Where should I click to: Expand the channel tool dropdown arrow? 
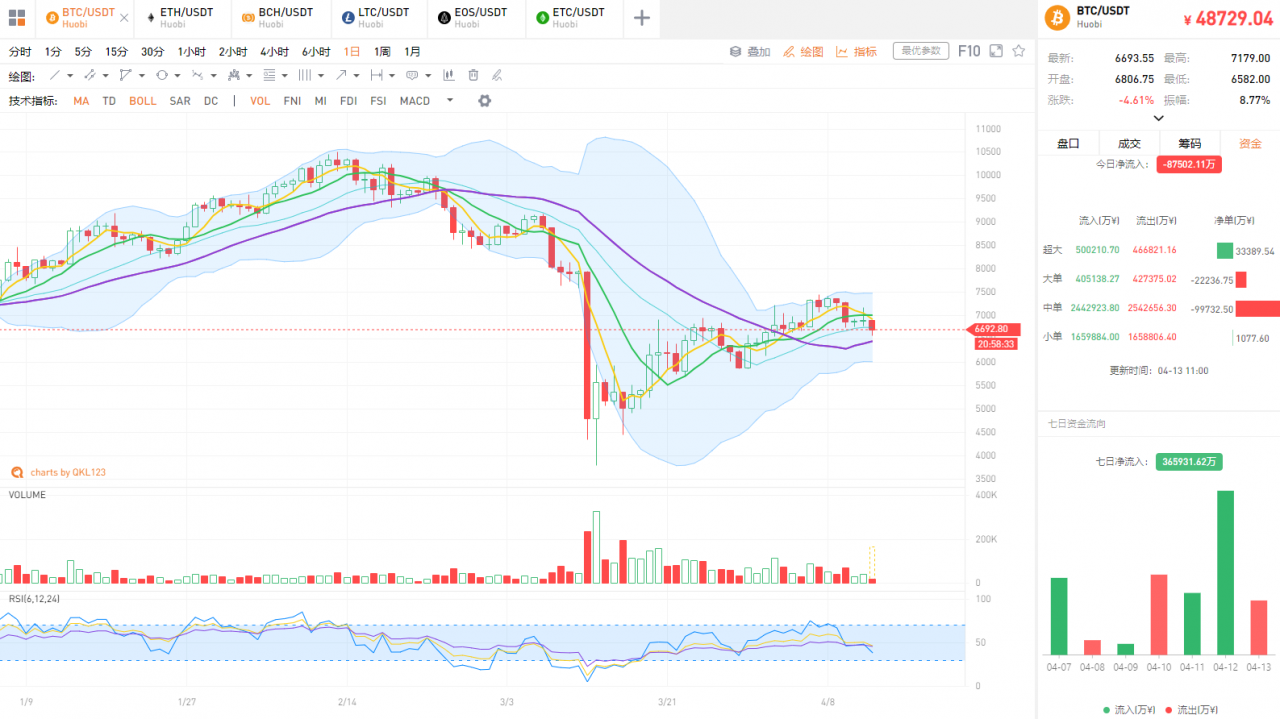coord(106,76)
